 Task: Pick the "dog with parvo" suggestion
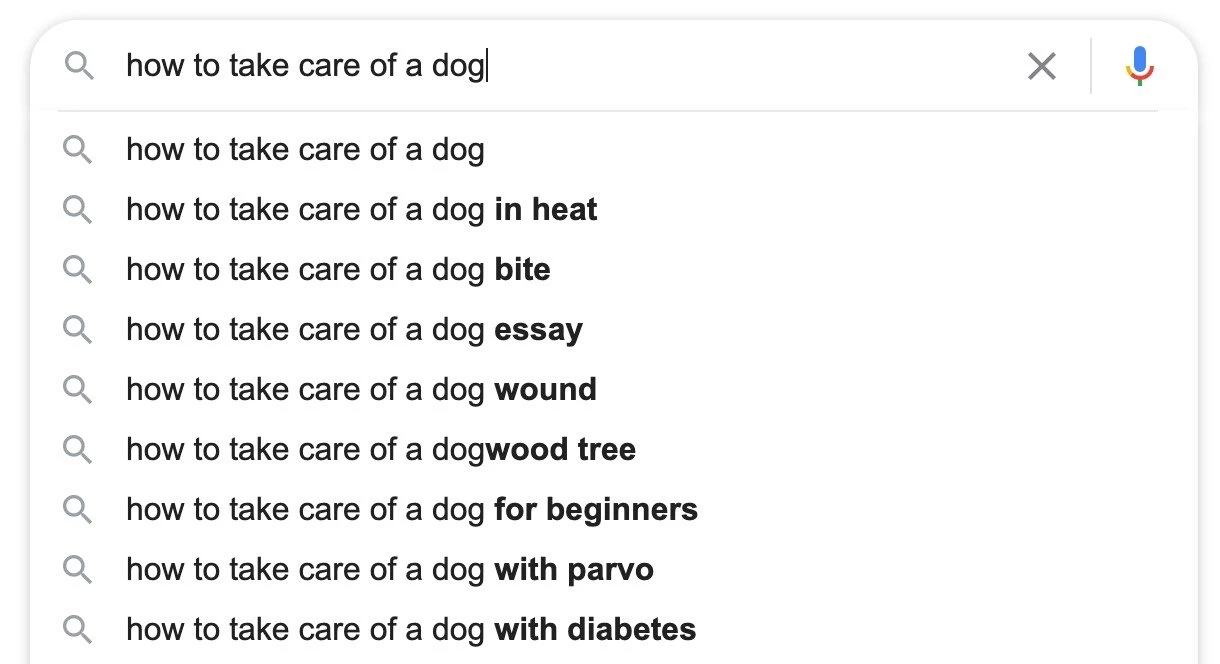[x=389, y=570]
